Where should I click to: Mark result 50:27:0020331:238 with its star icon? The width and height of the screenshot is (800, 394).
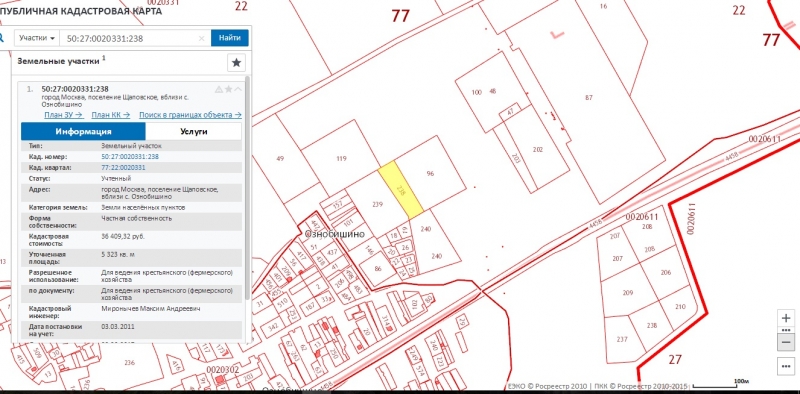coord(229,89)
